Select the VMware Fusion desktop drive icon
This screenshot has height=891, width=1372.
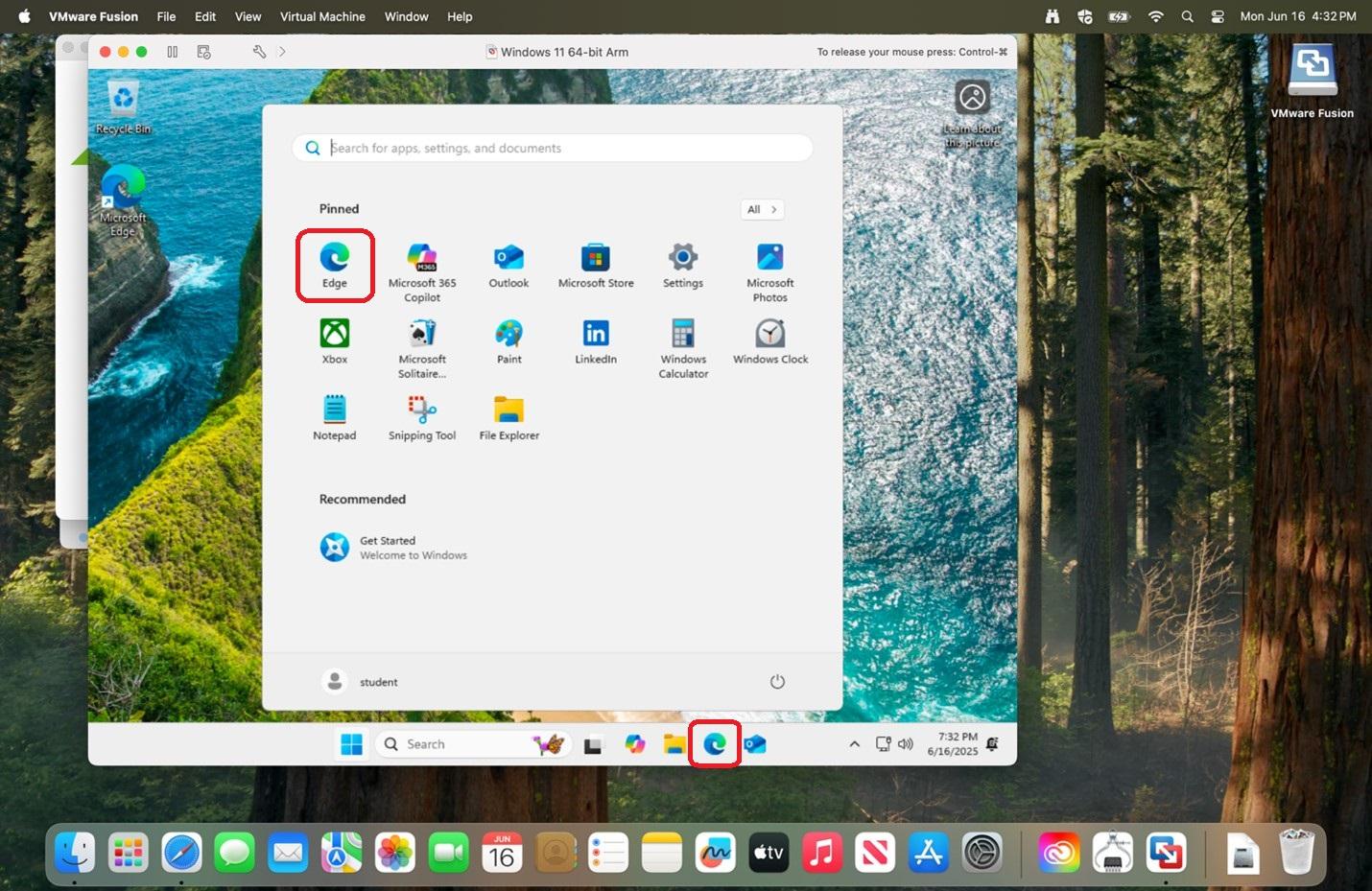[1312, 82]
